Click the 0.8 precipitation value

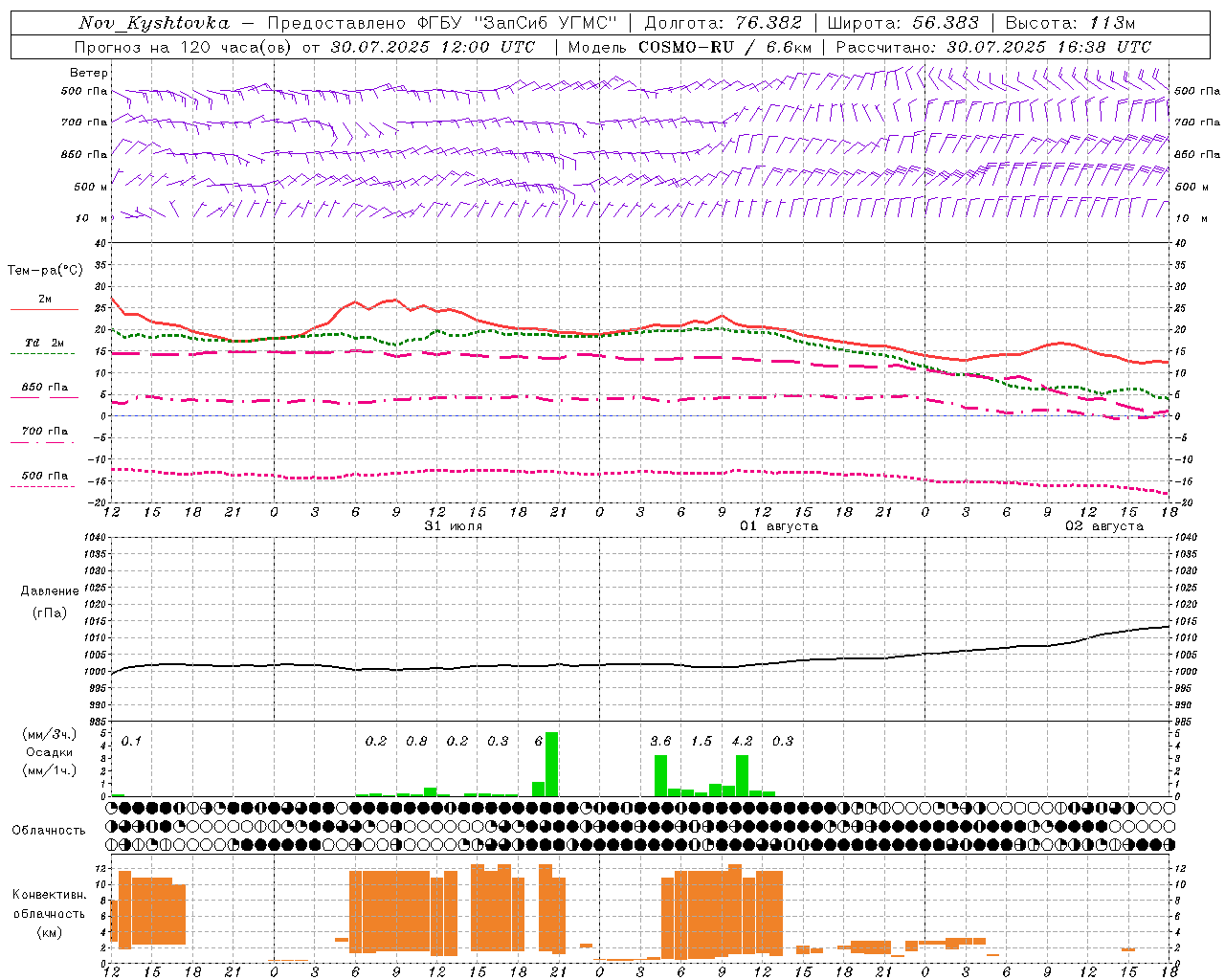click(x=416, y=741)
